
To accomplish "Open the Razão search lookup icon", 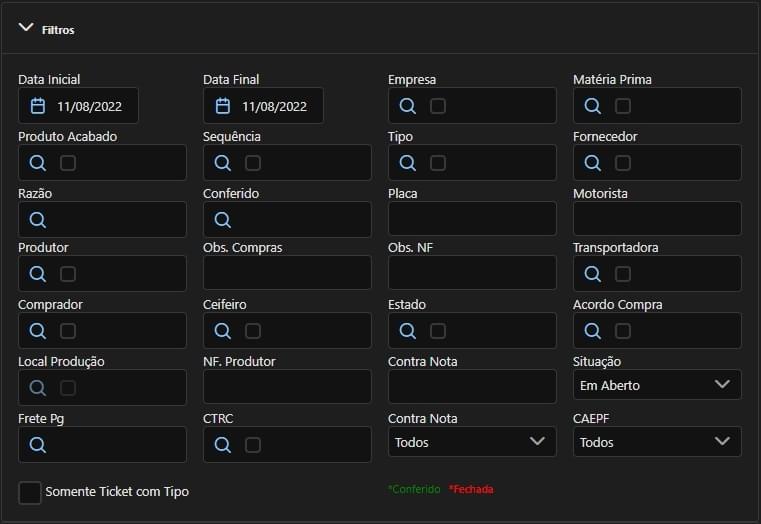I will pos(38,220).
